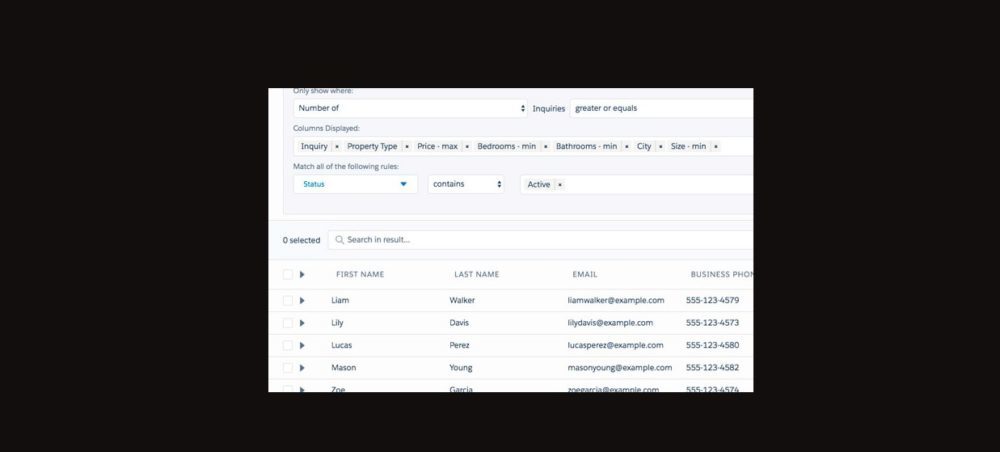1000x452 pixels.
Task: Open the 'contains' operator dropdown
Action: point(466,184)
